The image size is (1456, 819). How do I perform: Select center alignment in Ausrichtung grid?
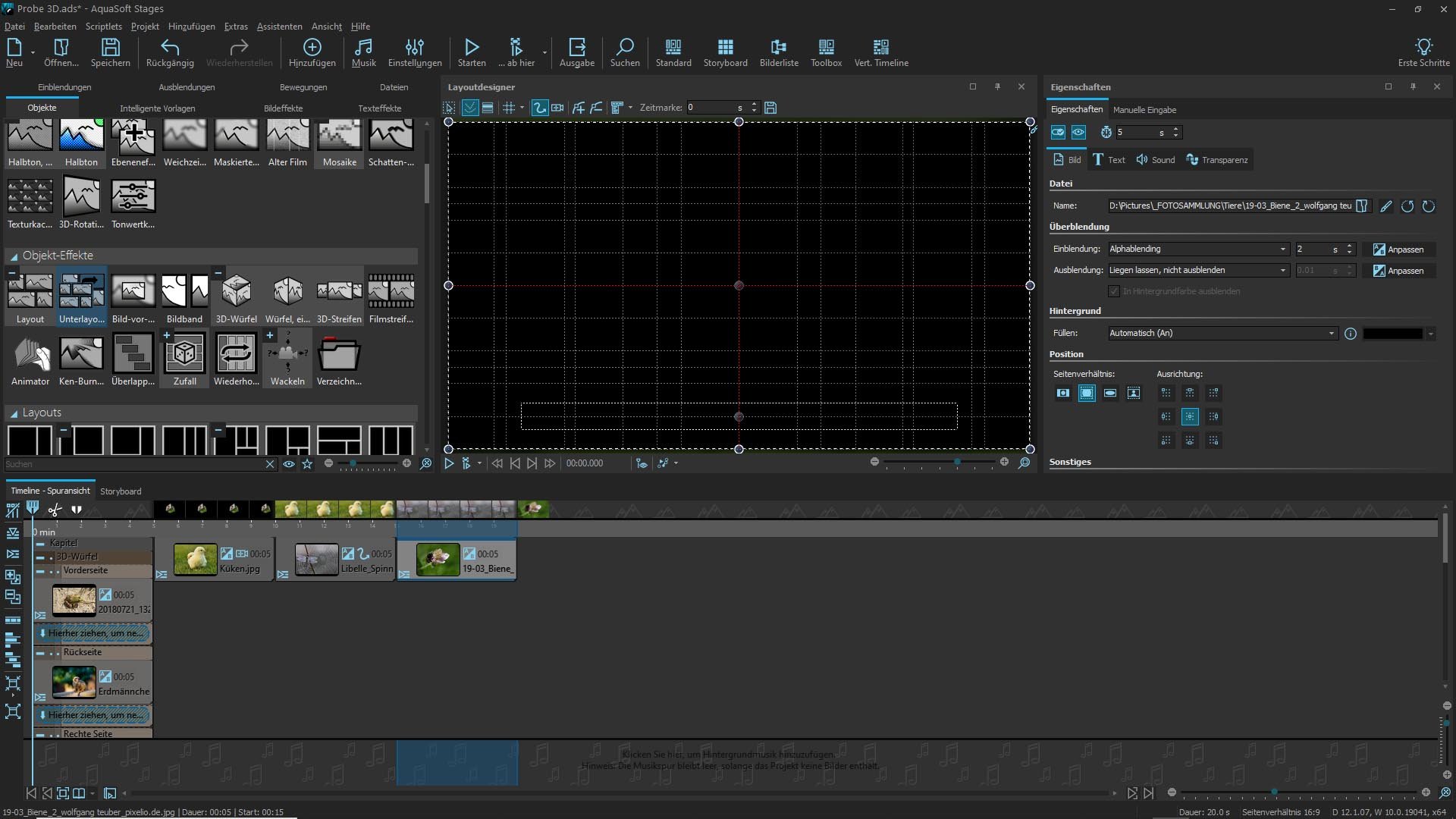[x=1190, y=416]
